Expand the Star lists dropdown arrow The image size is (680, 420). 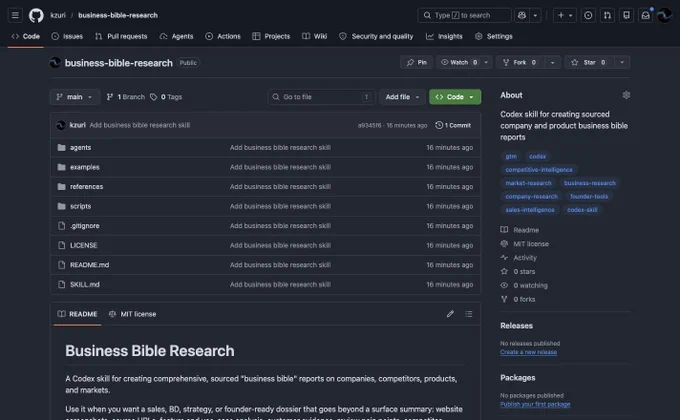(622, 62)
